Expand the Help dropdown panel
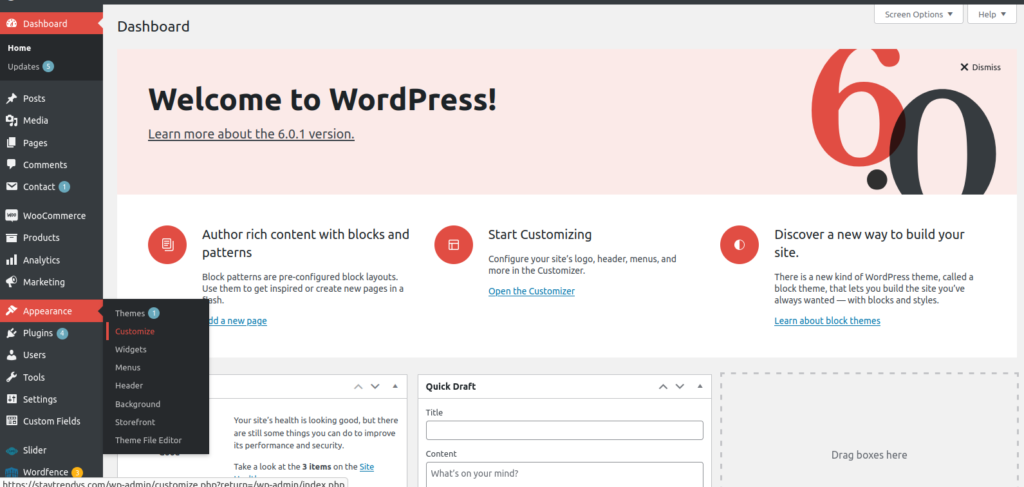This screenshot has width=1024, height=487. [x=992, y=14]
